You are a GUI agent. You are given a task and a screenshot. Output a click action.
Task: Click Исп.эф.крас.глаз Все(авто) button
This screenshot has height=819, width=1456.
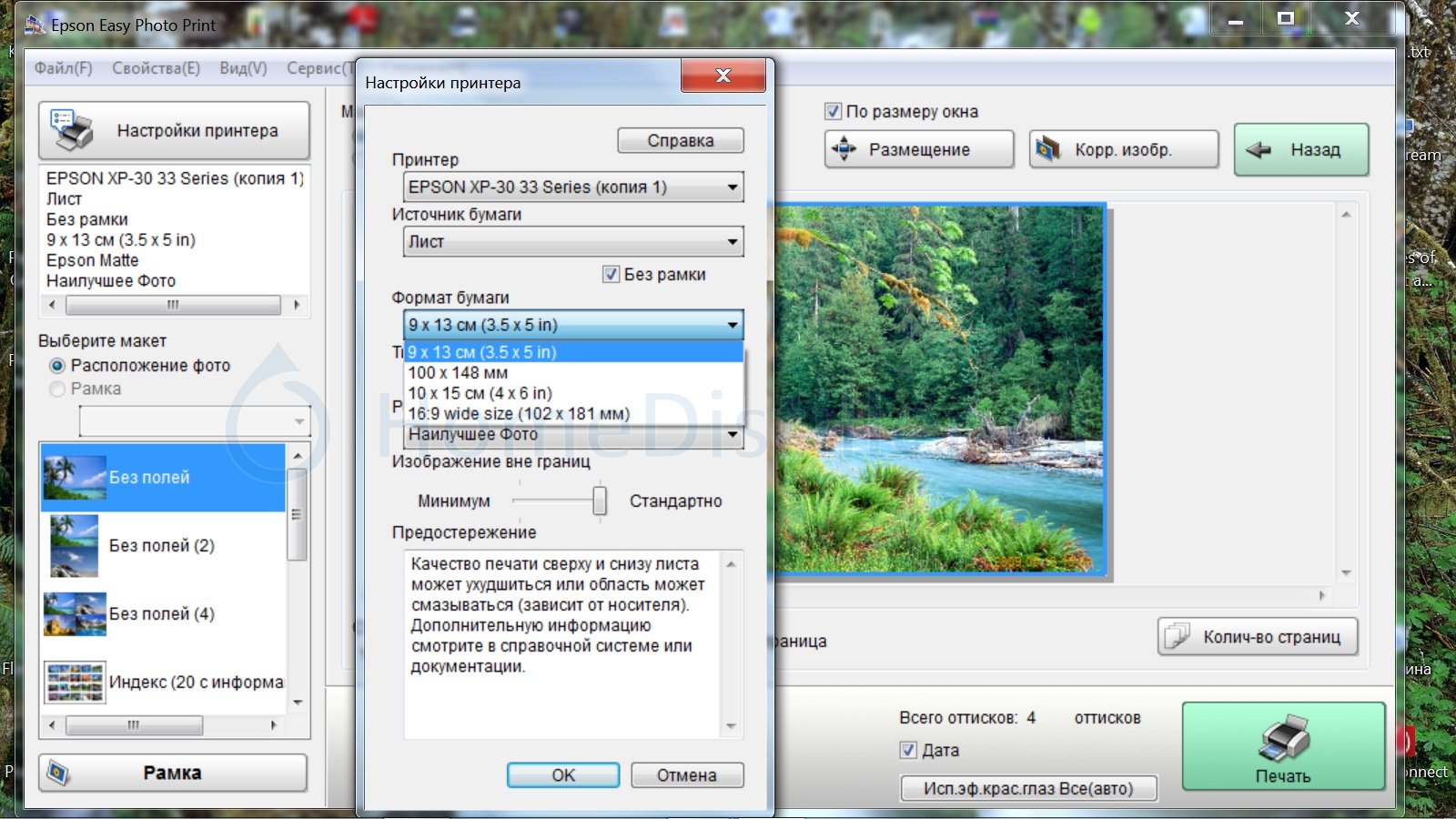click(x=1028, y=788)
